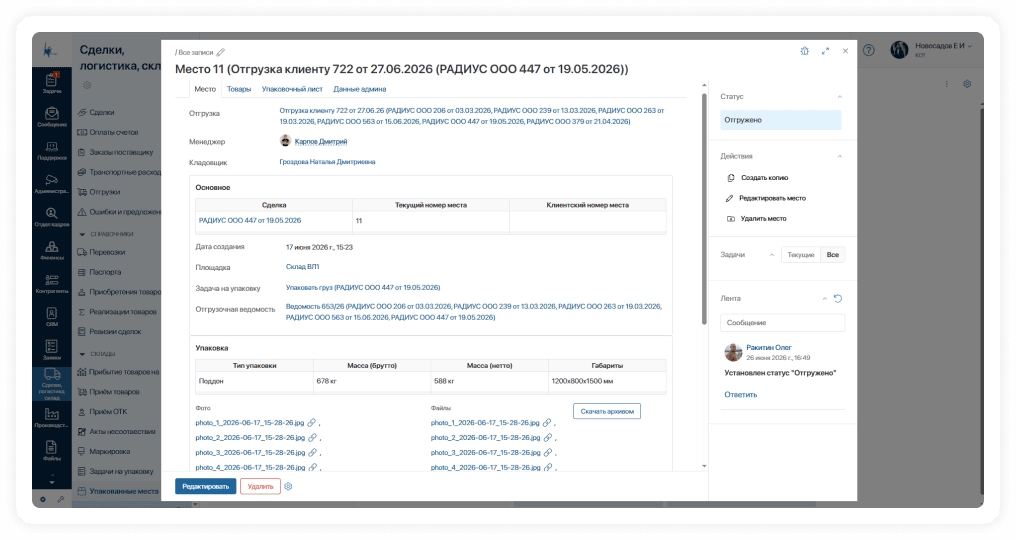Switch tasks filter to Все
Screen dimensions: 1016x540
coord(833,255)
